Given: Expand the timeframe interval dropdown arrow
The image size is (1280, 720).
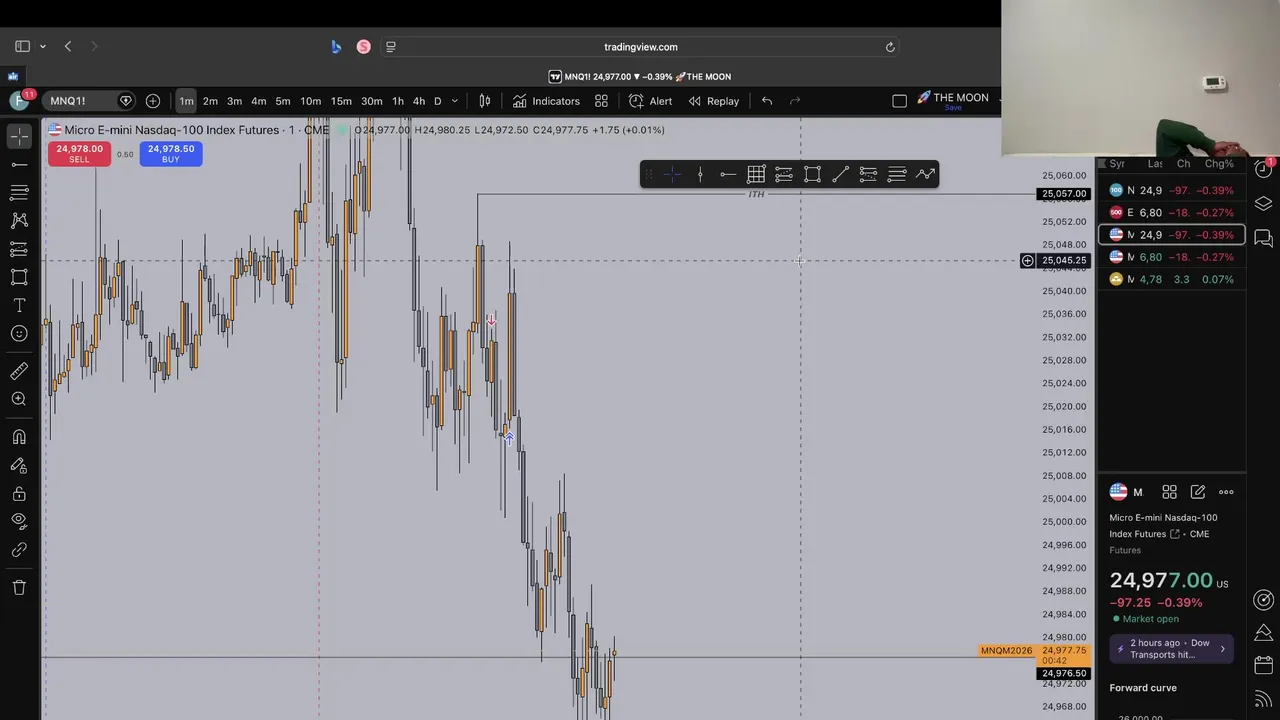Looking at the screenshot, I should (x=454, y=101).
